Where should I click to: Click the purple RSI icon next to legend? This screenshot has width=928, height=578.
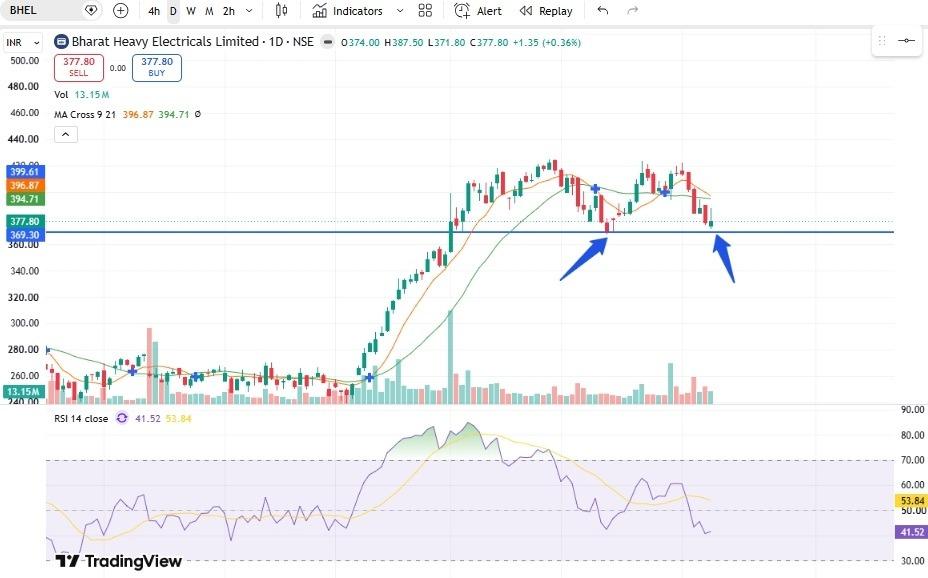pyautogui.click(x=122, y=418)
